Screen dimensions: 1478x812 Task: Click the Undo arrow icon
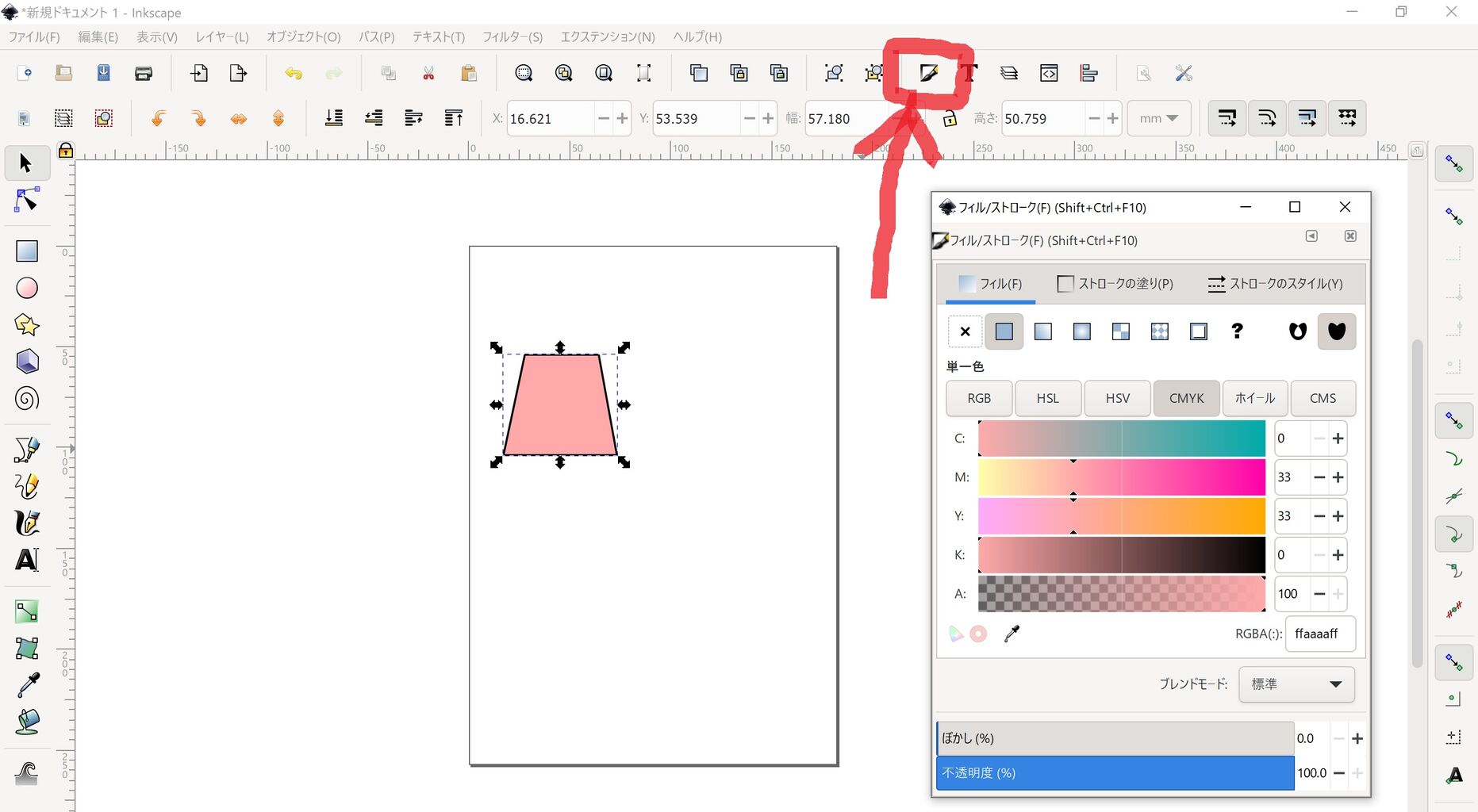coord(294,74)
